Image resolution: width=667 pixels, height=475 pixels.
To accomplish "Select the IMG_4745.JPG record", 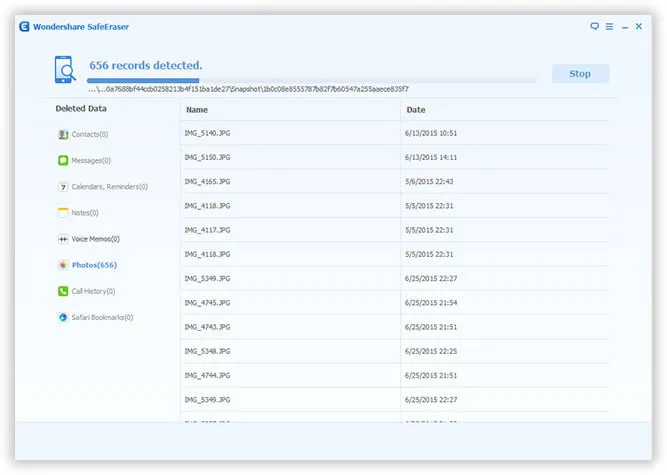I will point(290,302).
